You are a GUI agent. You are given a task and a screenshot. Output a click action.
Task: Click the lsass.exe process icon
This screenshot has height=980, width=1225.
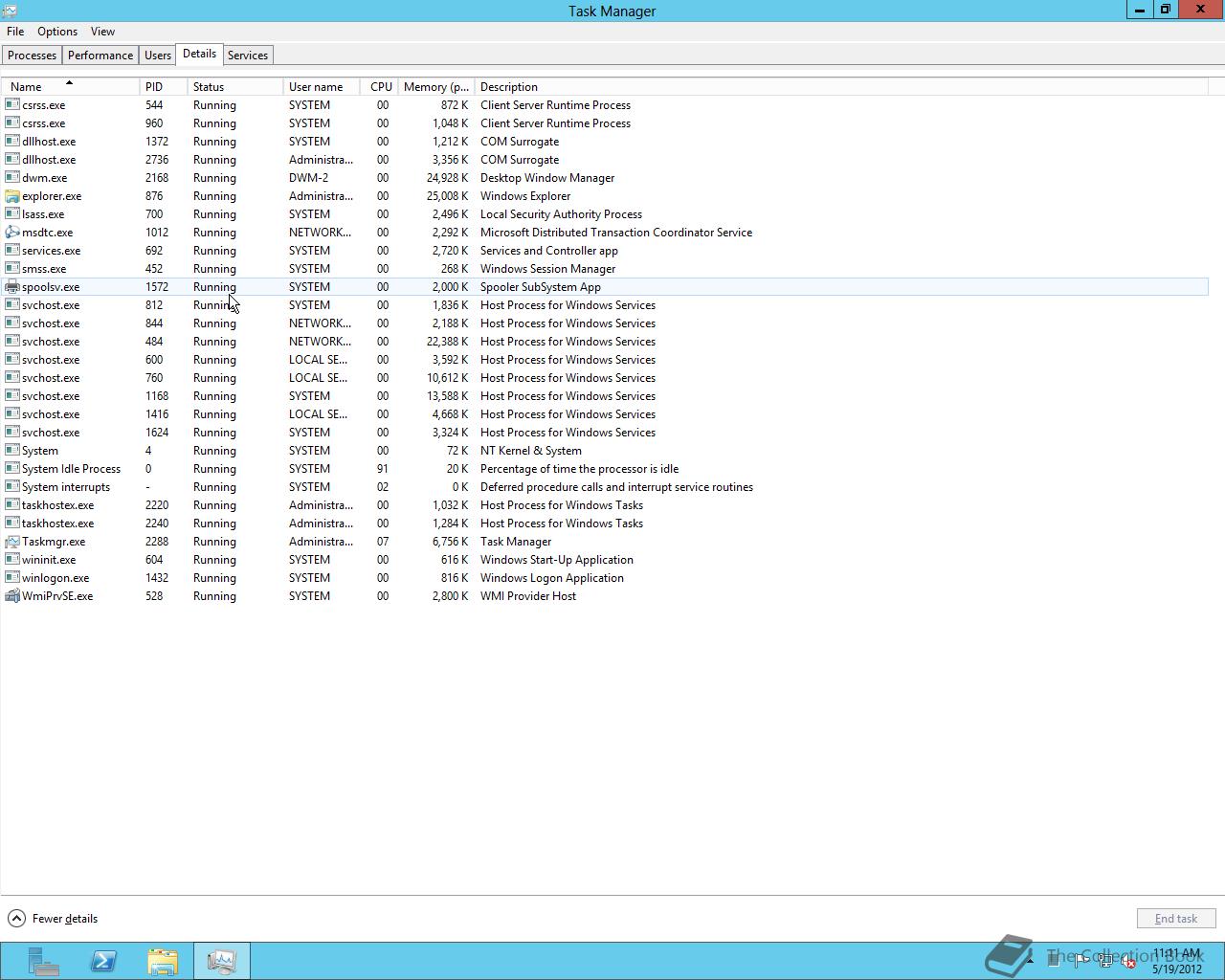[12, 214]
